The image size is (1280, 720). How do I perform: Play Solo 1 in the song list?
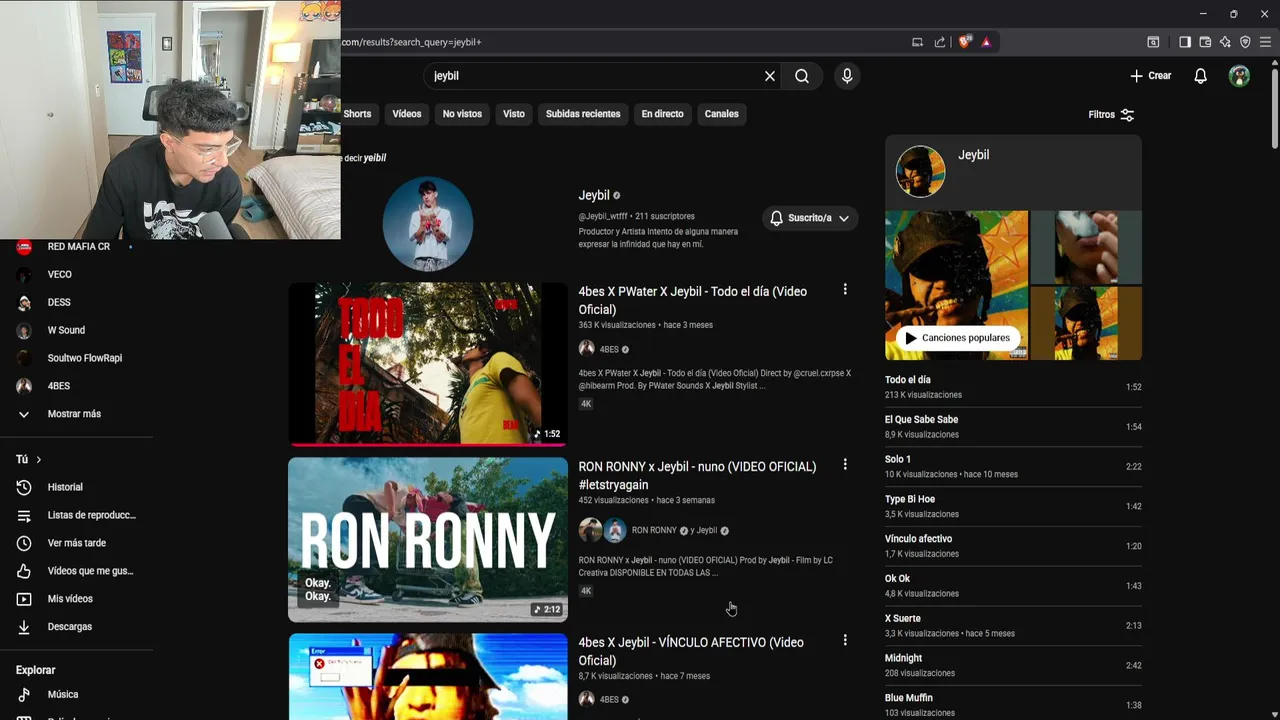[x=1013, y=466]
